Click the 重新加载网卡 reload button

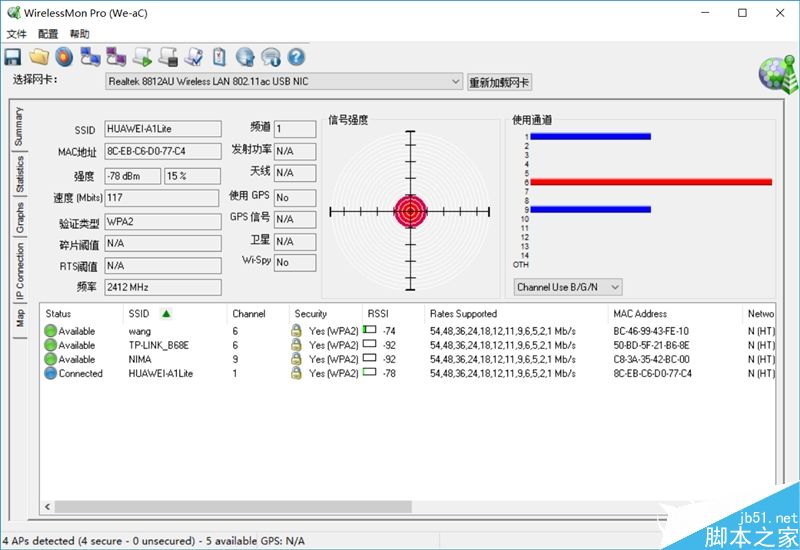(499, 82)
